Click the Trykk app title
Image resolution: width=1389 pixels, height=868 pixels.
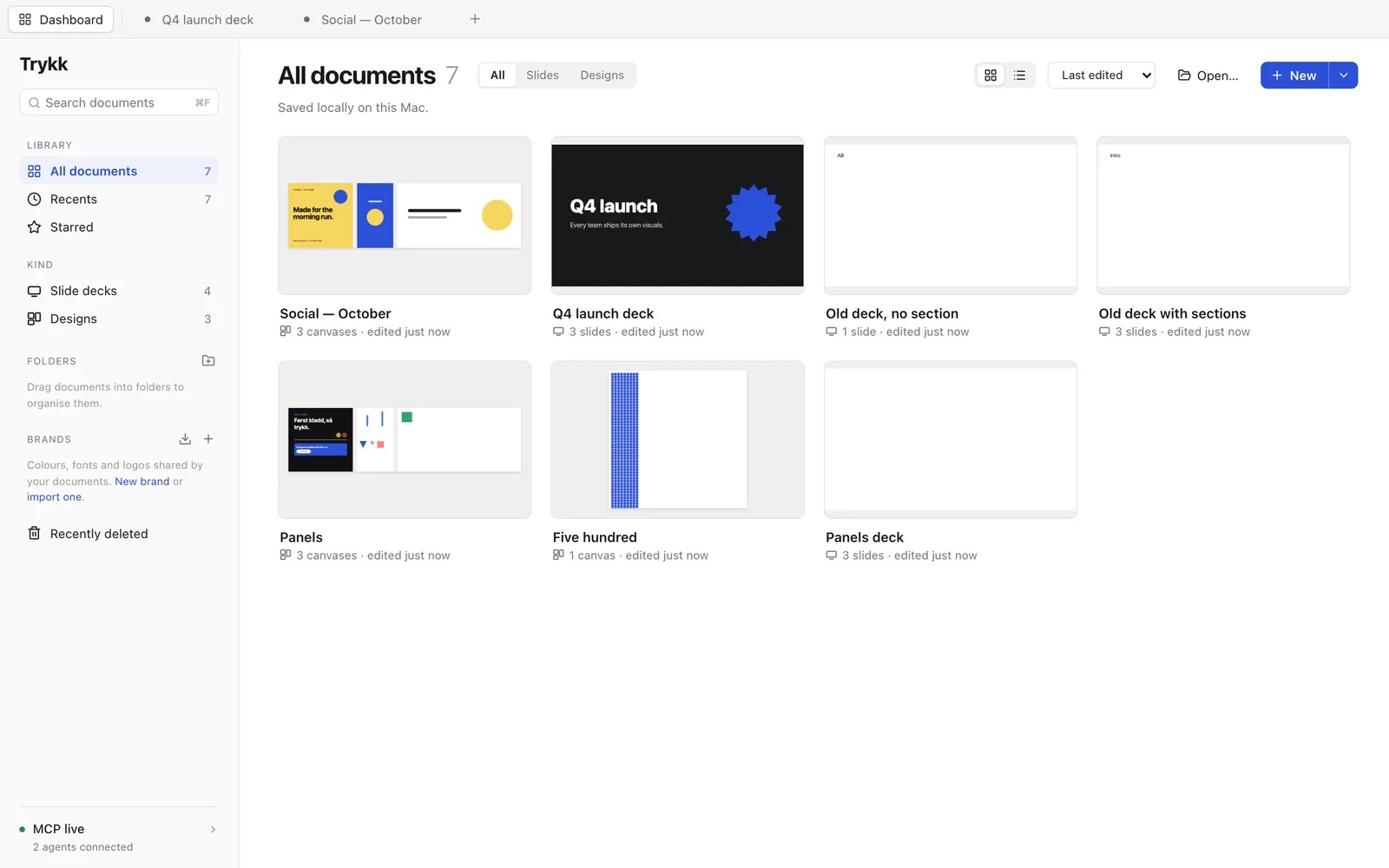pos(43,63)
